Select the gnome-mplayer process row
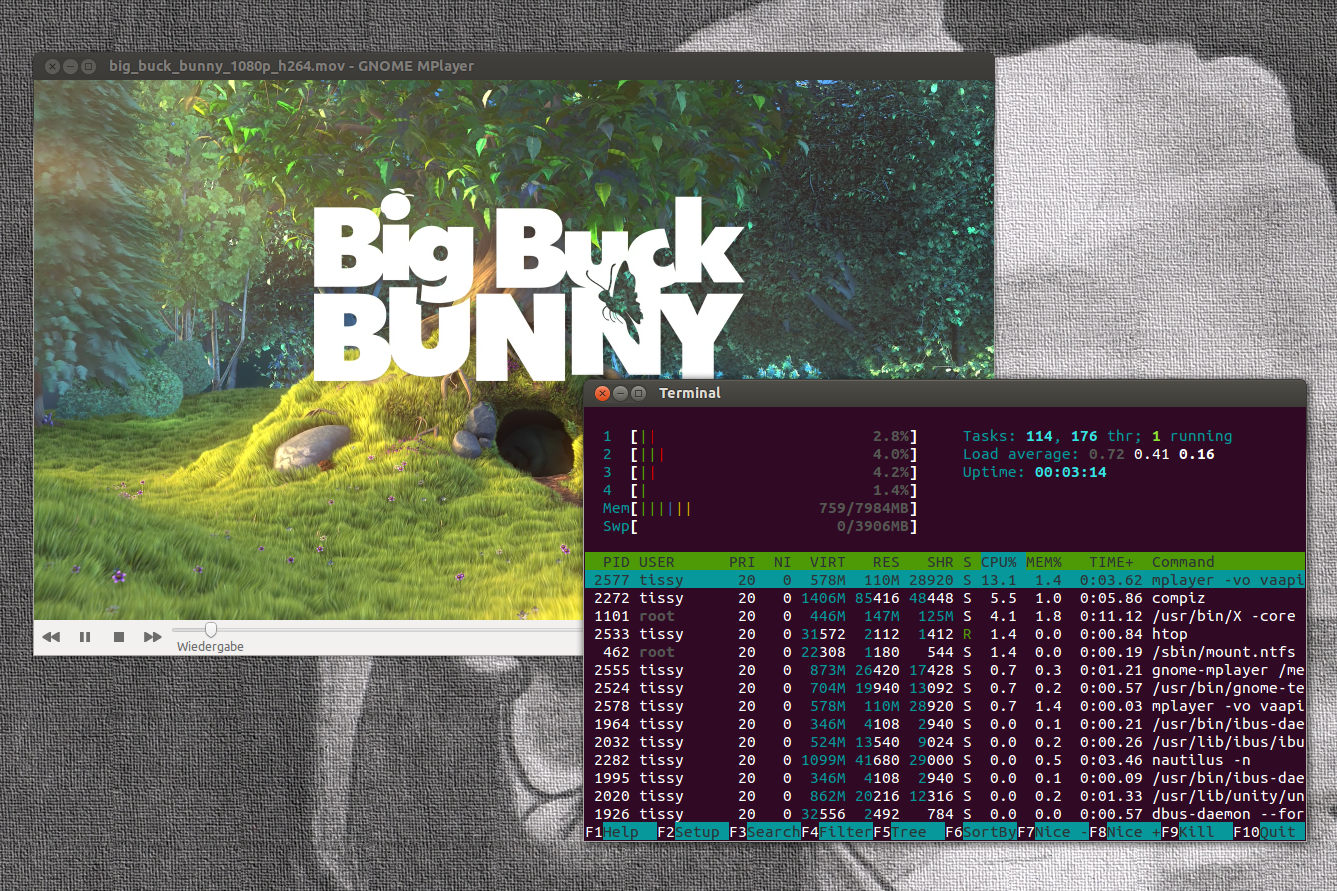Screen dimensions: 1337x891 [945, 670]
